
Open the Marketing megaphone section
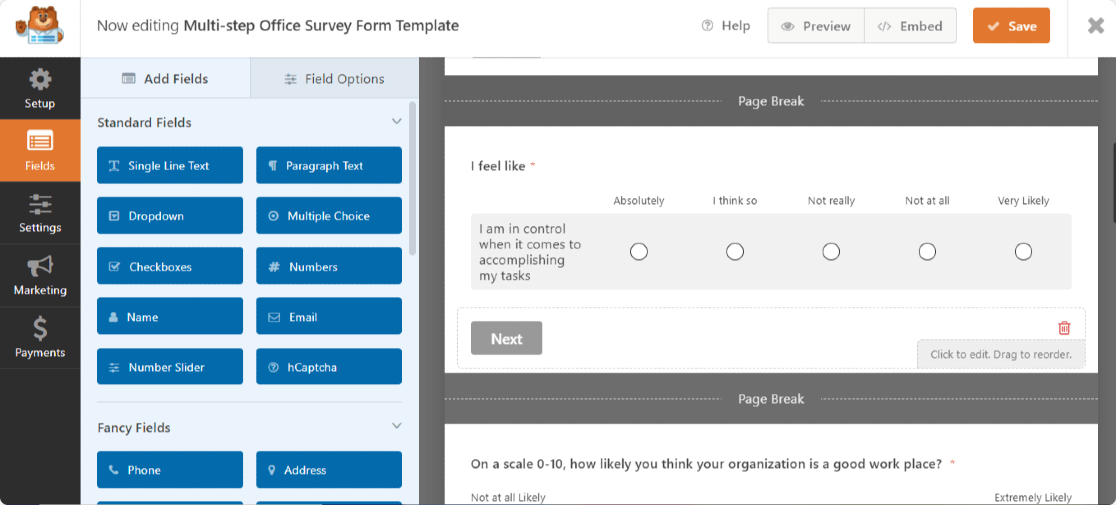tap(40, 275)
